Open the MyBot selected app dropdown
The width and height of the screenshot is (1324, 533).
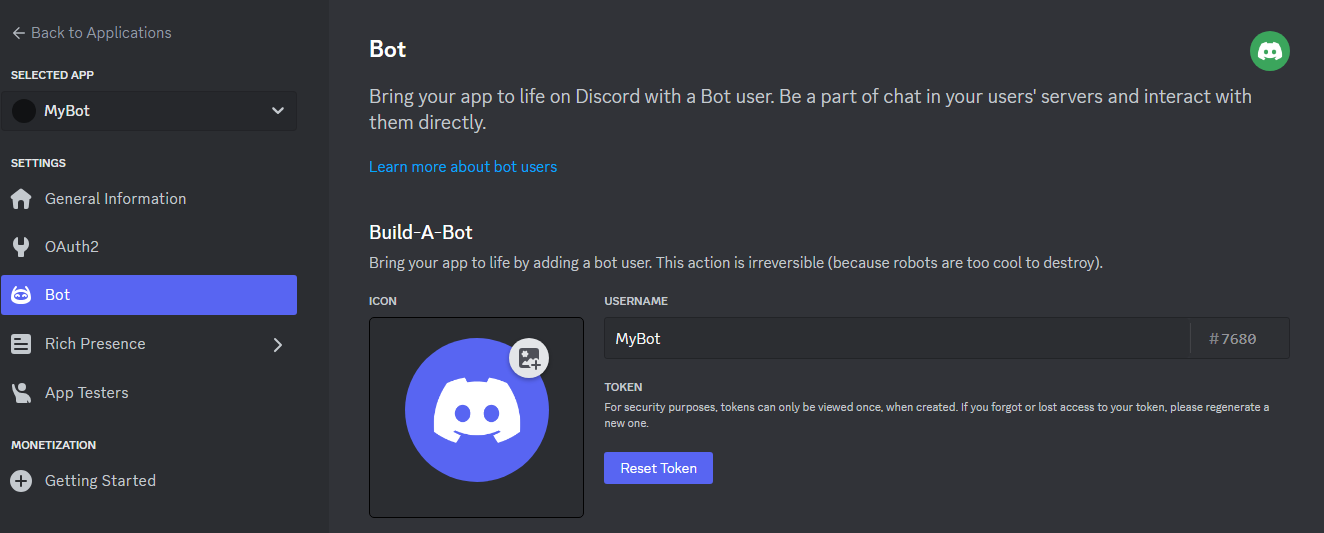coord(150,111)
